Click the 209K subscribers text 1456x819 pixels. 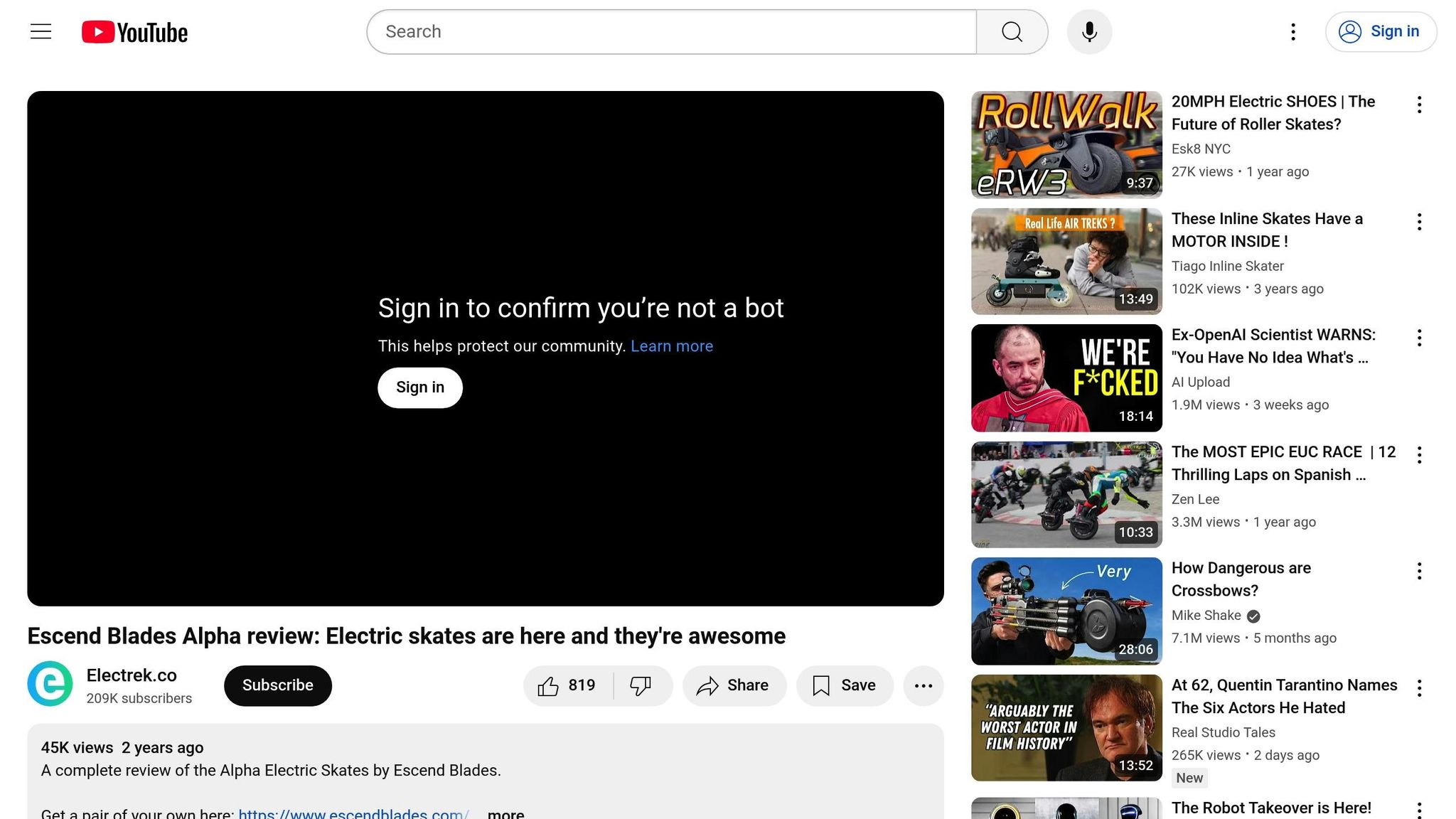coord(139,699)
